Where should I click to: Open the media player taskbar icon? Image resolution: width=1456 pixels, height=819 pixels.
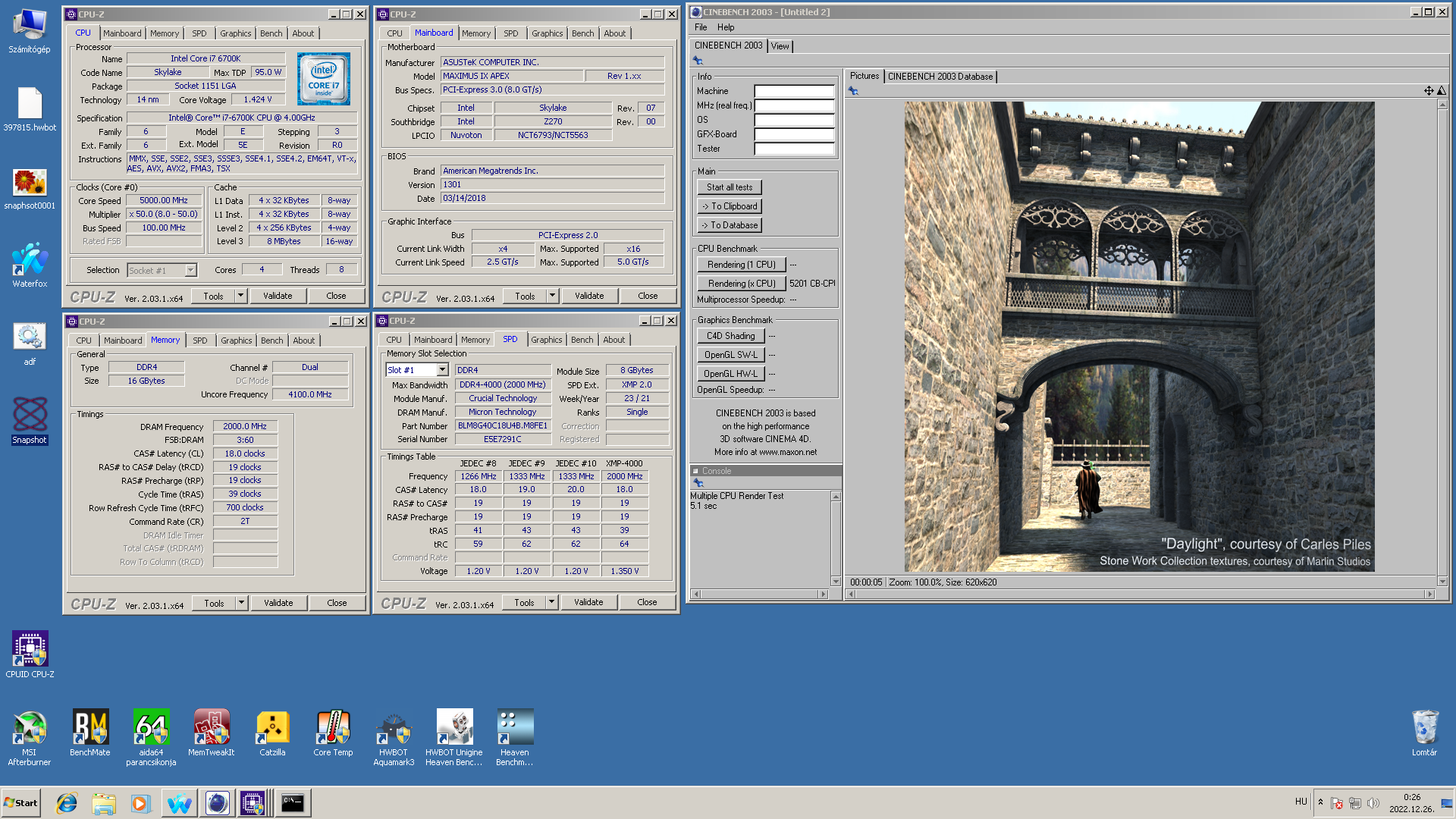coord(141,803)
